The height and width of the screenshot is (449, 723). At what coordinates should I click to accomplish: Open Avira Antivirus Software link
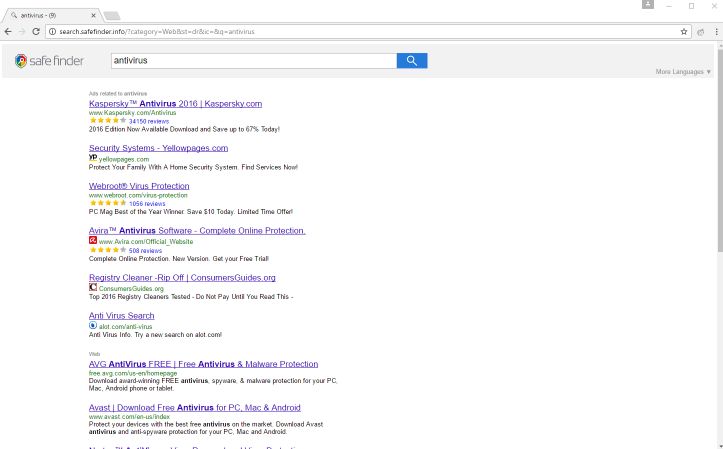click(x=197, y=230)
